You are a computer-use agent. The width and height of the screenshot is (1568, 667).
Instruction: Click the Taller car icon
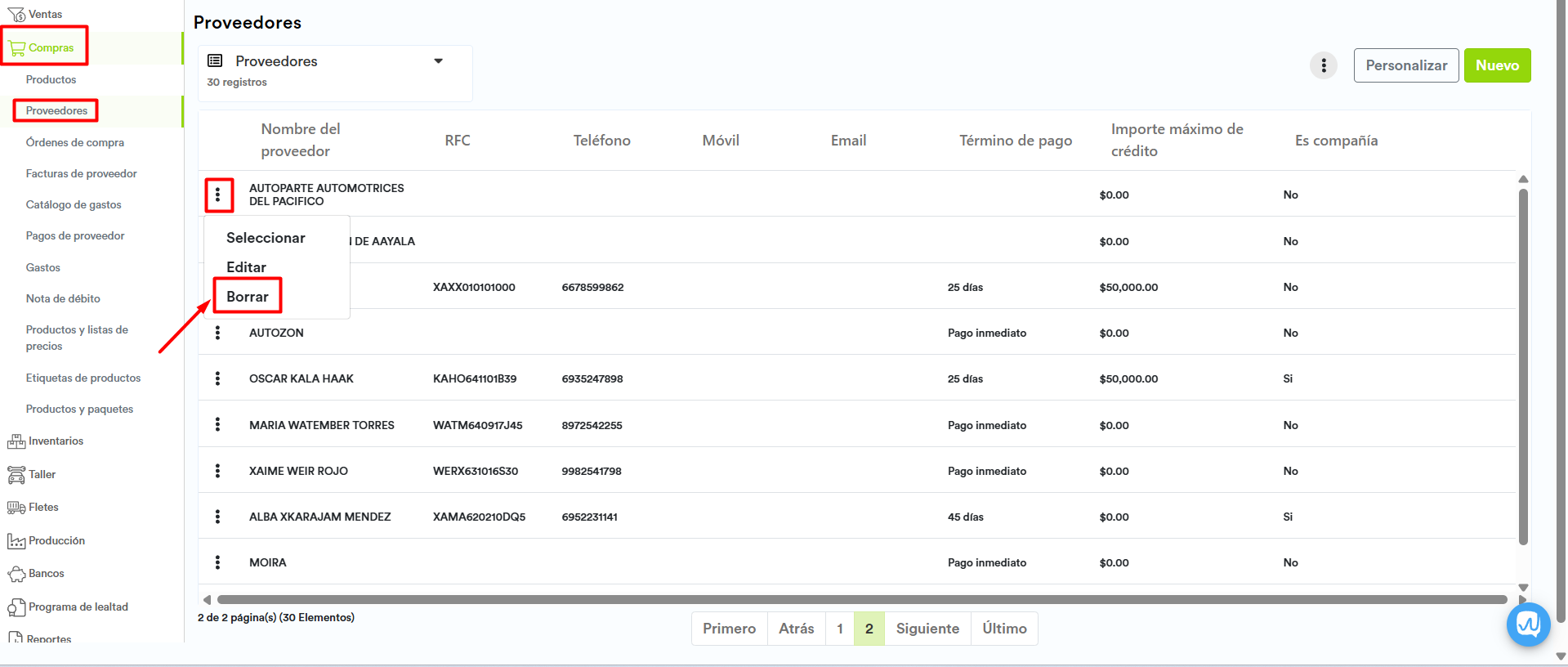16,475
